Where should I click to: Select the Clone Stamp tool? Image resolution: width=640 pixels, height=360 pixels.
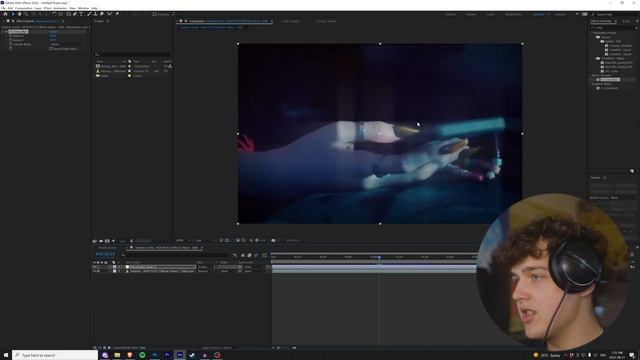[96, 14]
